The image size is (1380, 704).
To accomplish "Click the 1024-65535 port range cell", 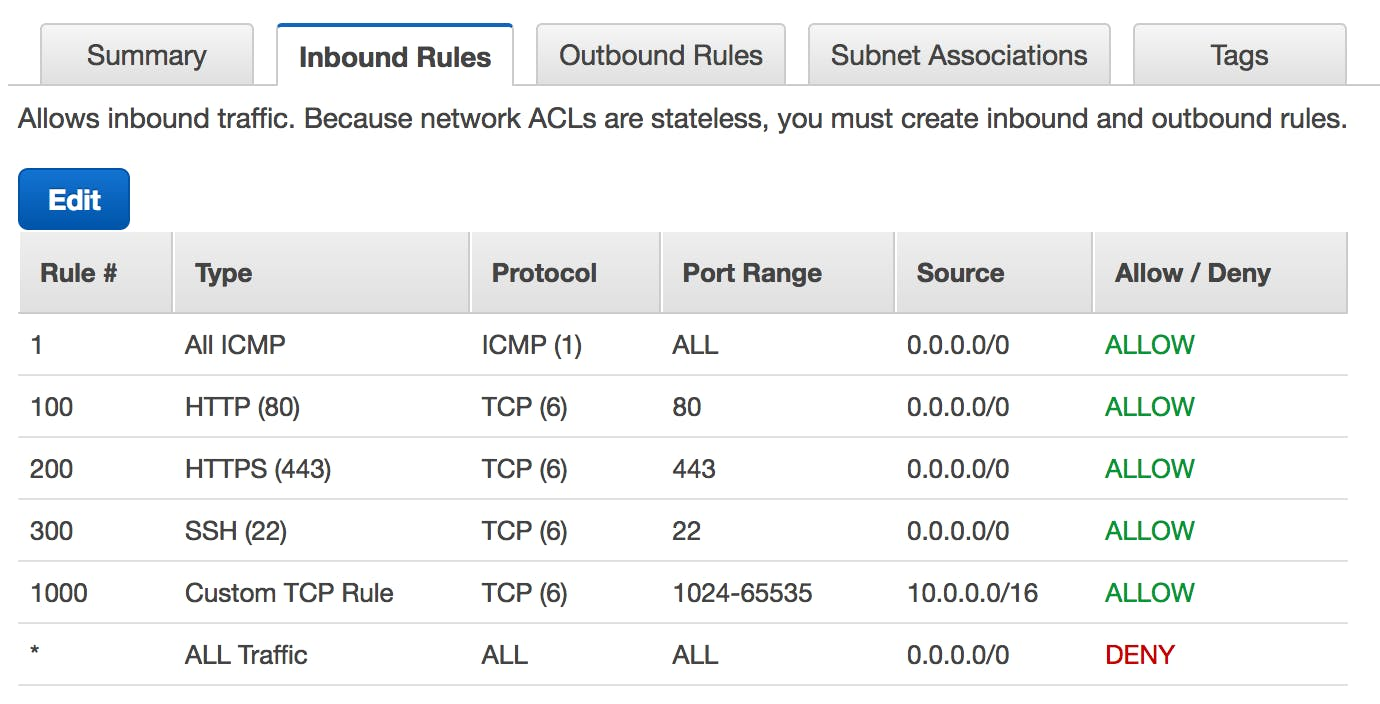I will (x=742, y=593).
